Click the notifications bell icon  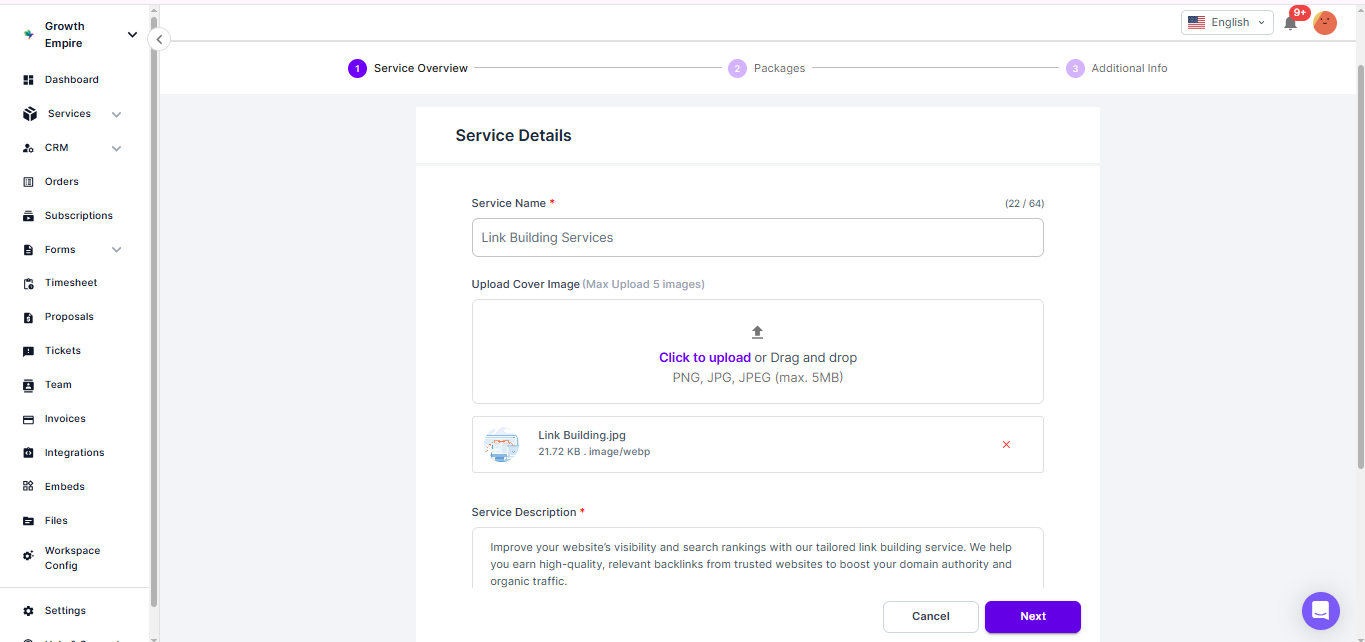pos(1291,23)
